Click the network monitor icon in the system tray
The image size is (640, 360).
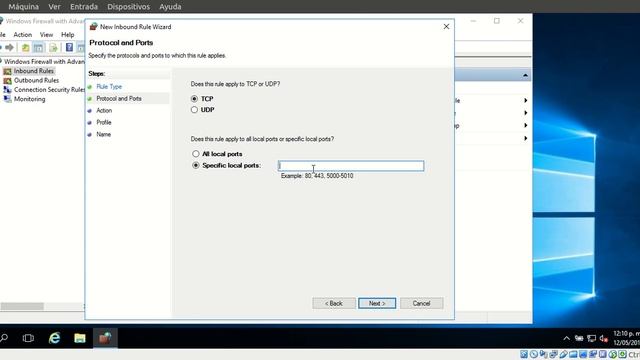[591, 338]
